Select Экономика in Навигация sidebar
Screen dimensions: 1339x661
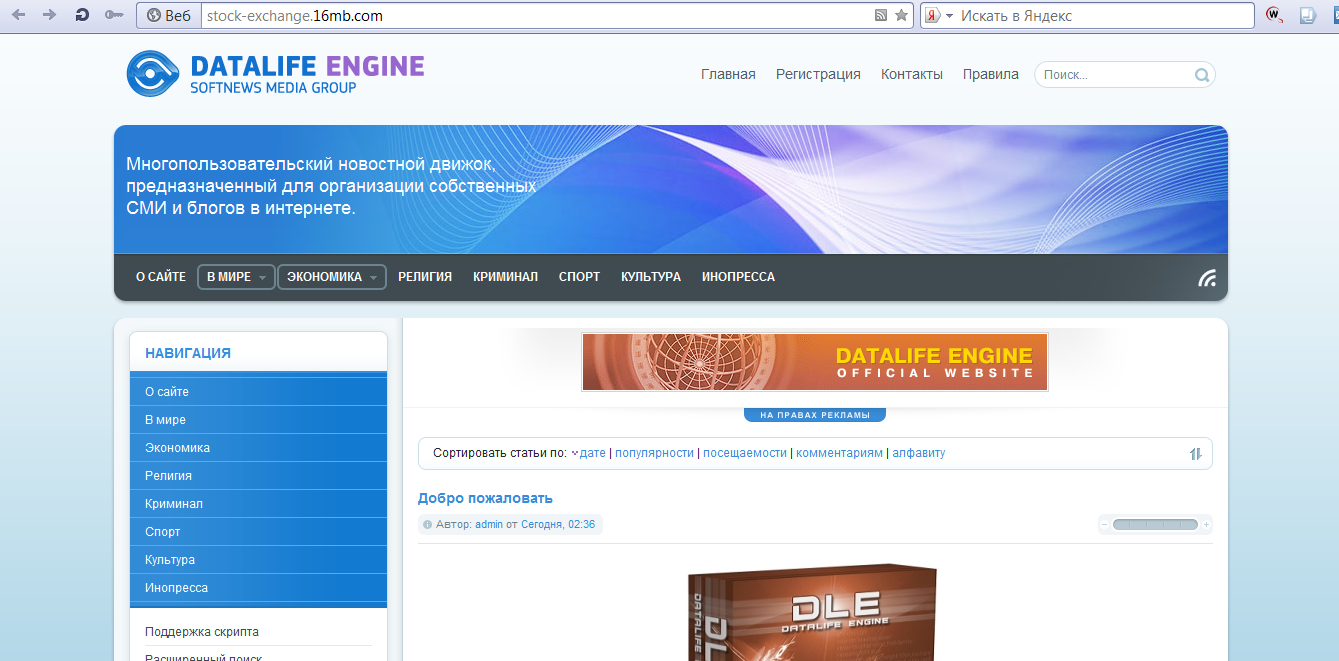point(258,448)
